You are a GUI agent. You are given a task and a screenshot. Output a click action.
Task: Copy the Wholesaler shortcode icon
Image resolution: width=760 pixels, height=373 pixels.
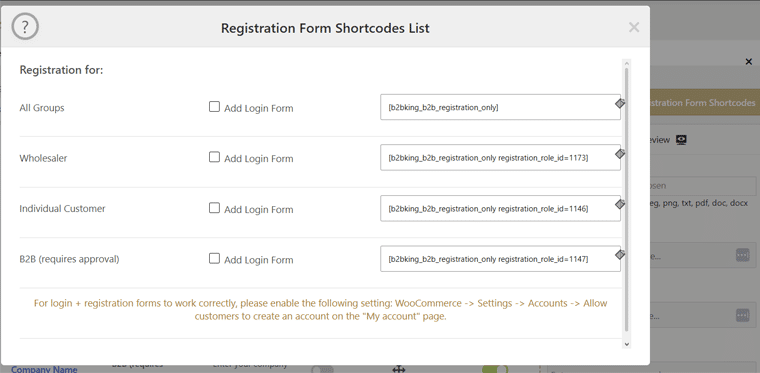619,154
